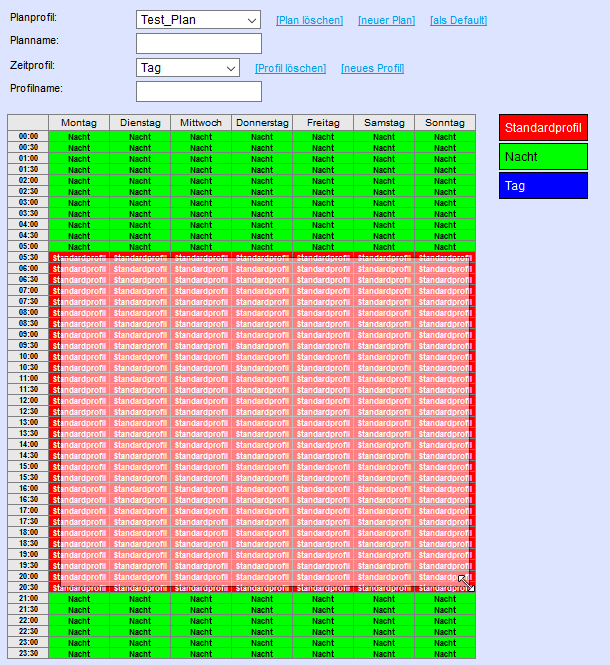Screen dimensions: 610x665
Task: Click the [Profil löschen] link
Action: point(290,69)
